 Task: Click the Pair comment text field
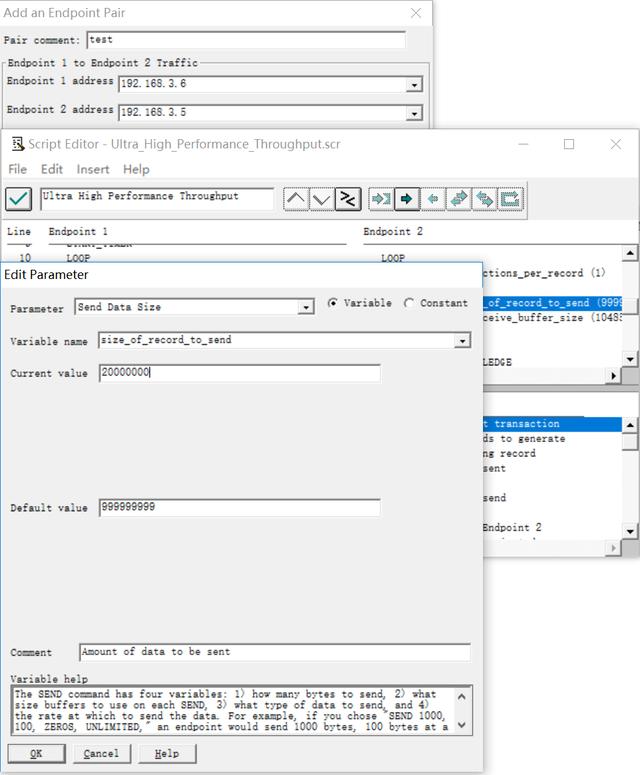246,41
